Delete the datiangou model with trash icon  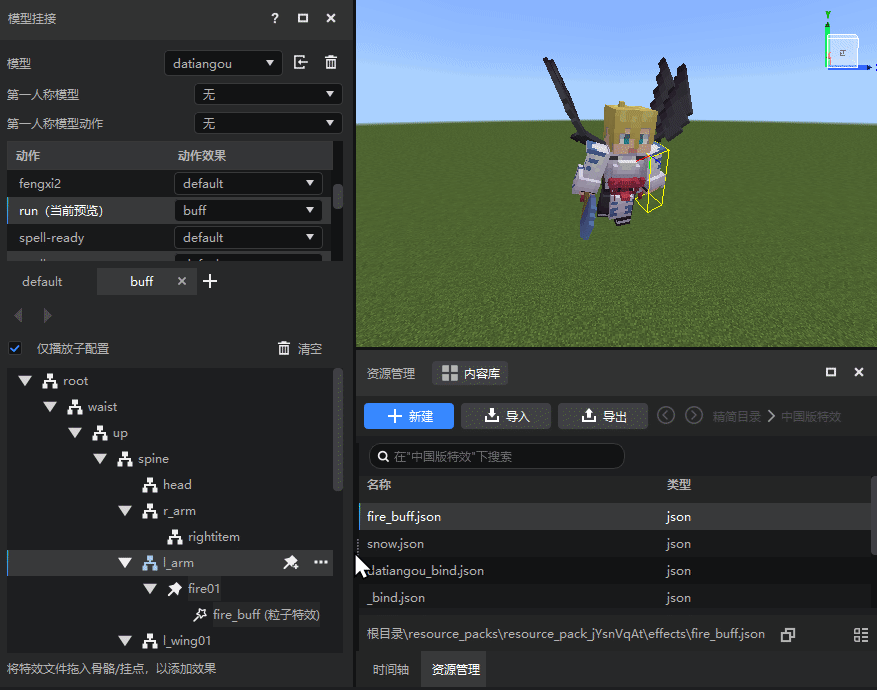point(331,62)
